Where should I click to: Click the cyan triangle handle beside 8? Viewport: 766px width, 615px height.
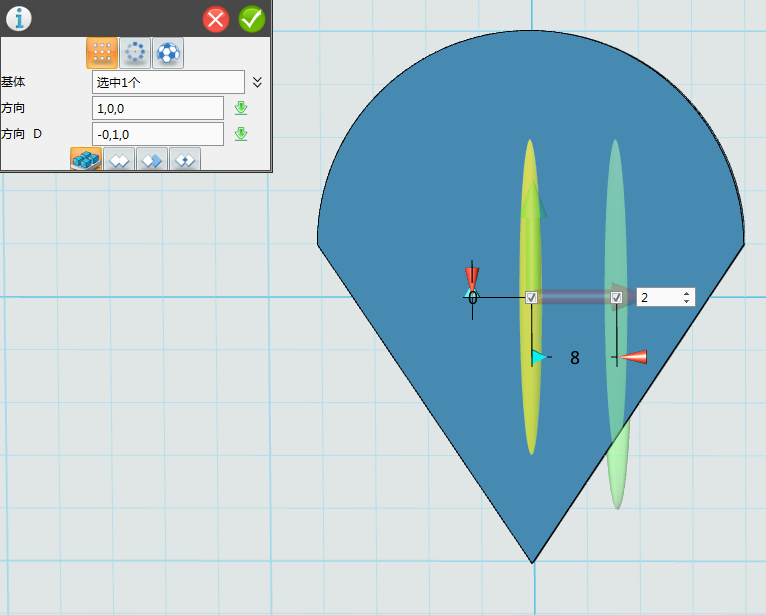[x=539, y=357]
